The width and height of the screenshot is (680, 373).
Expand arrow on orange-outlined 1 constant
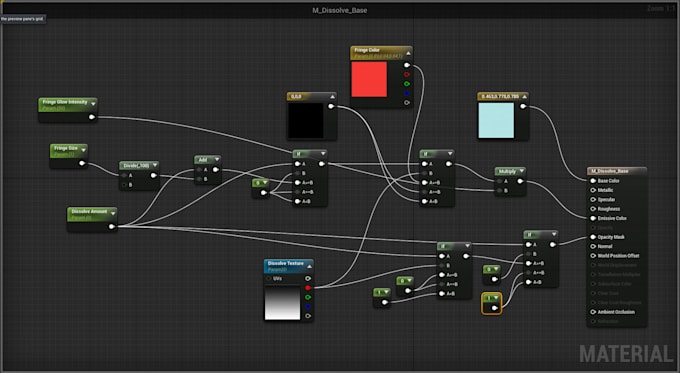click(x=496, y=298)
